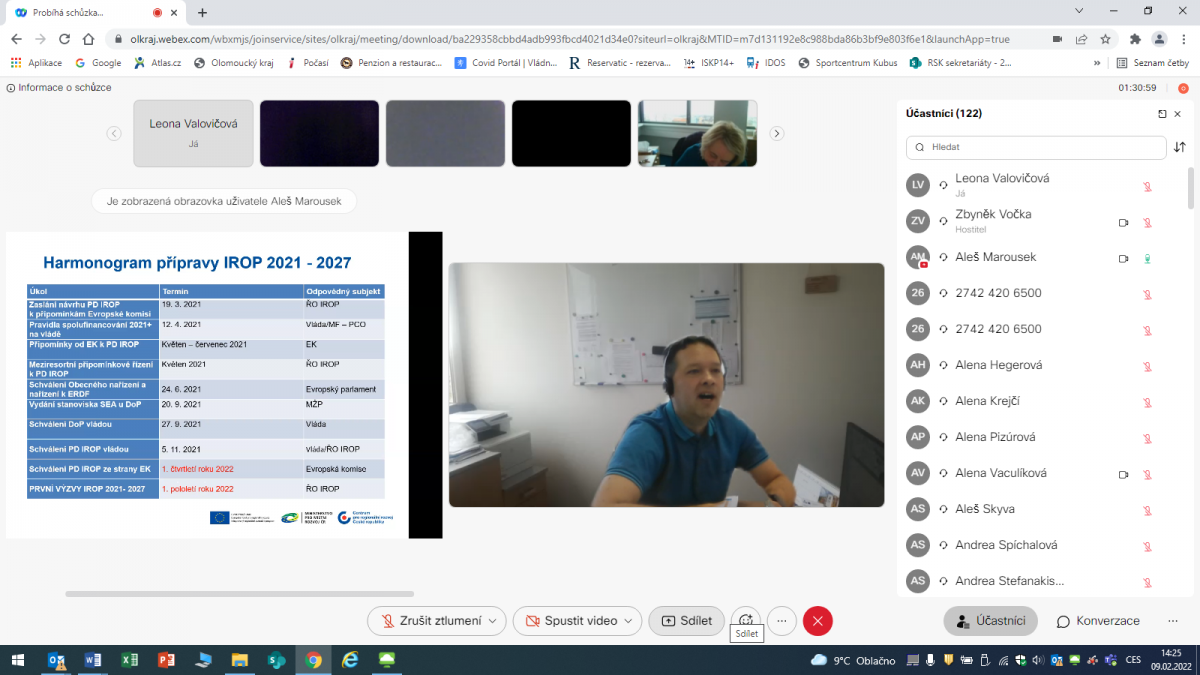Click Aleš Marousek's green microphone icon
Screen dimensions: 1200x675
[1147, 258]
